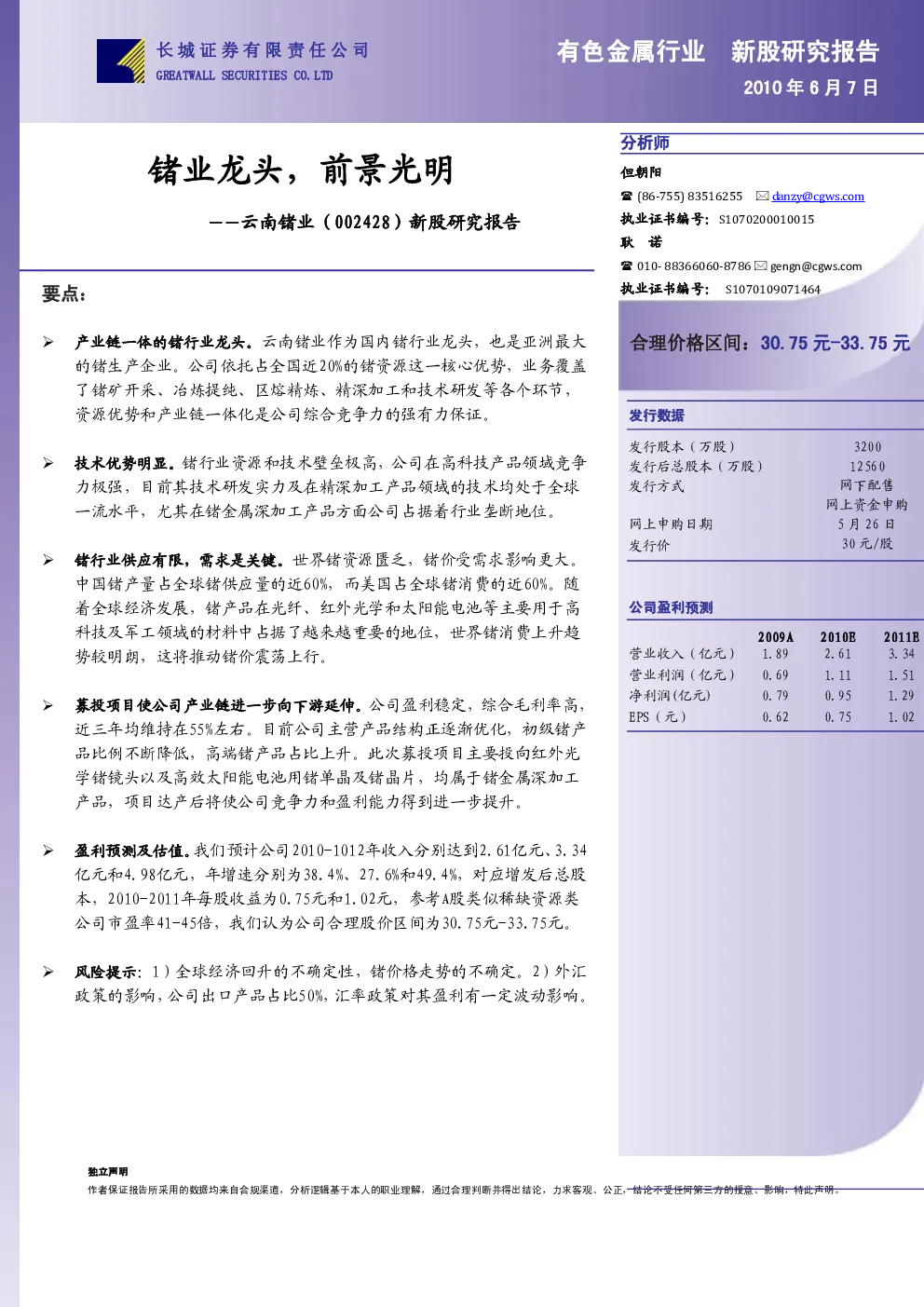
Task: Click the envelope icon before danzy@cgws.com
Action: (x=762, y=196)
